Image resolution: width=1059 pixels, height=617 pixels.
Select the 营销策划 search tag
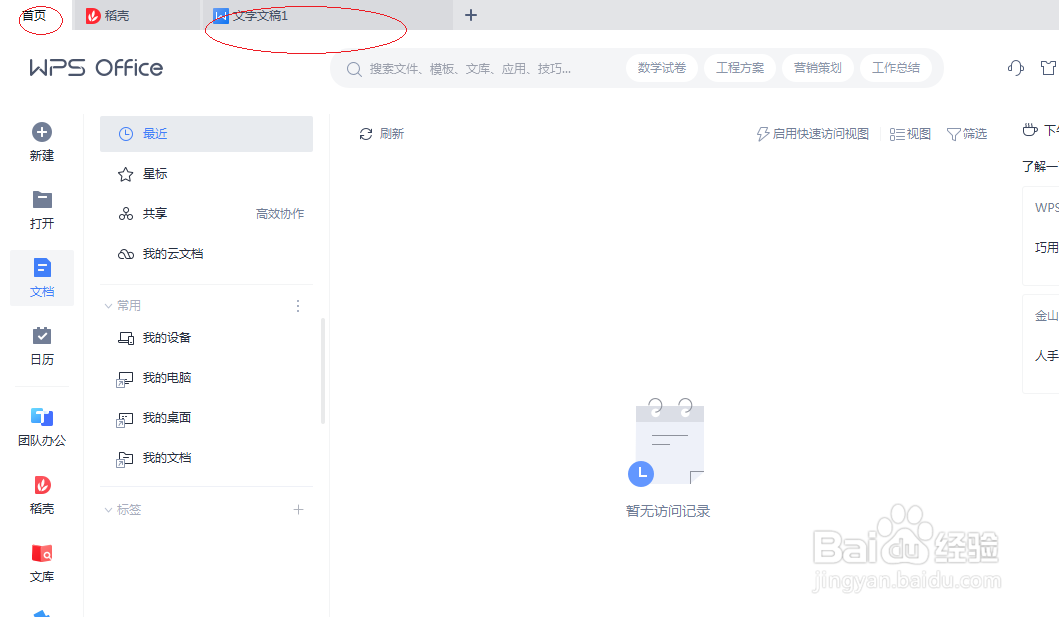[818, 68]
